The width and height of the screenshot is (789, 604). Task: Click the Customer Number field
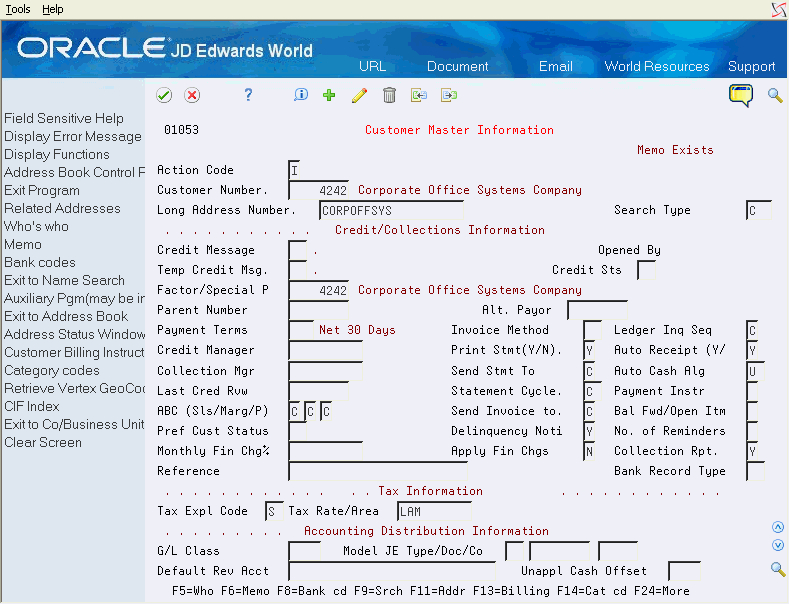(x=319, y=190)
